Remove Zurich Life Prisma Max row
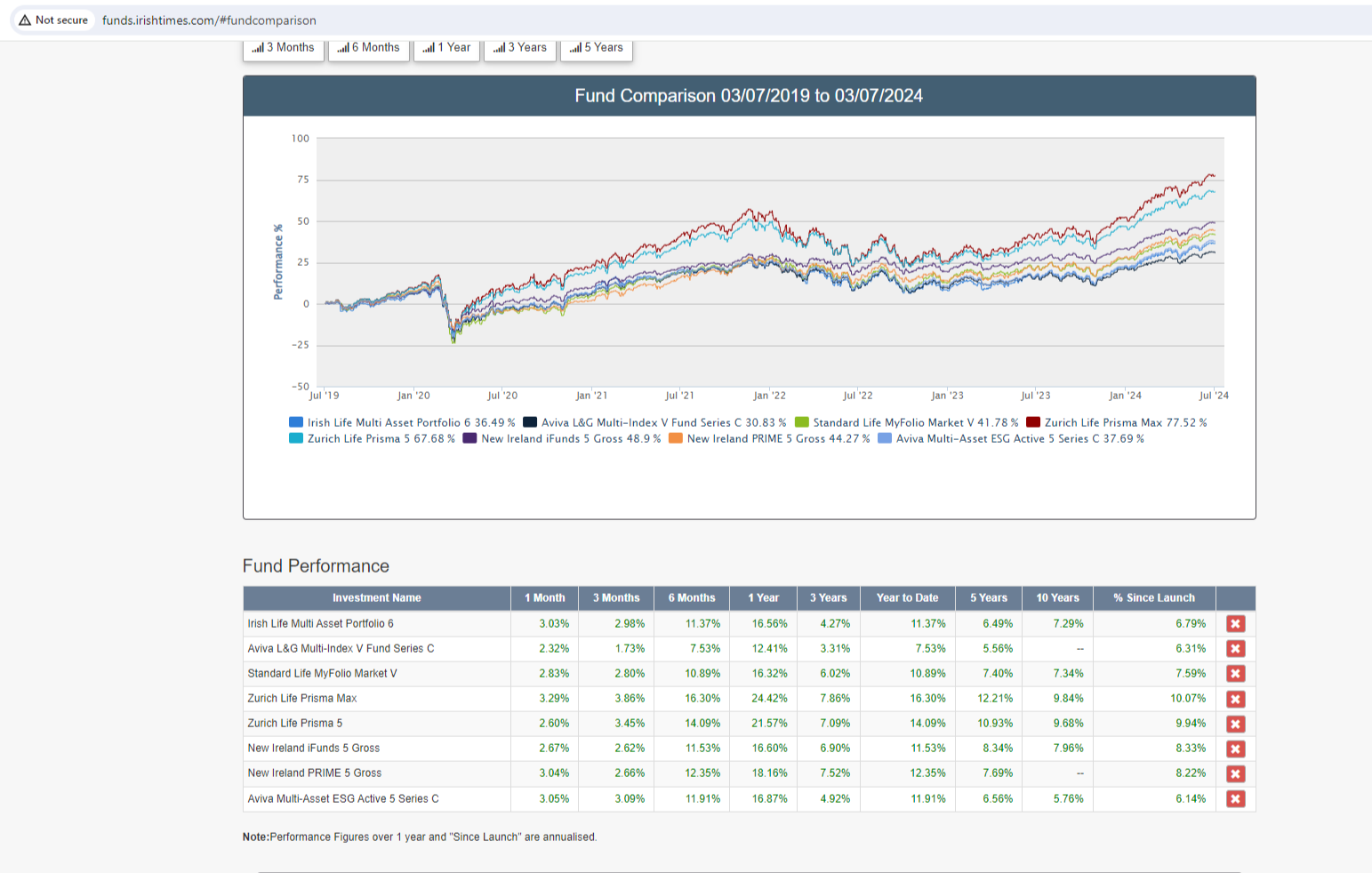Viewport: 1372px width, 873px height. (1235, 699)
